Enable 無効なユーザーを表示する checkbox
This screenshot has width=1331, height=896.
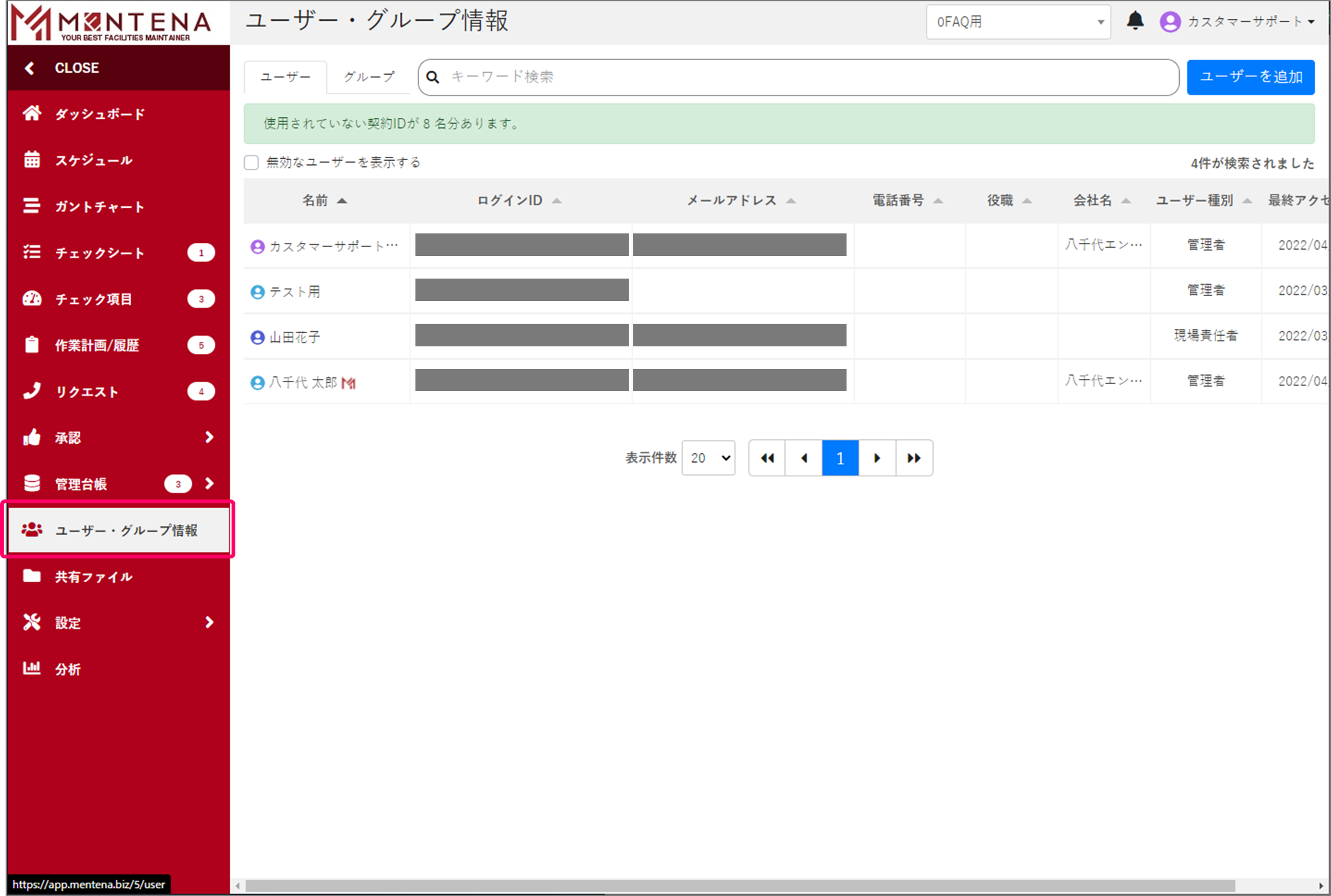252,163
